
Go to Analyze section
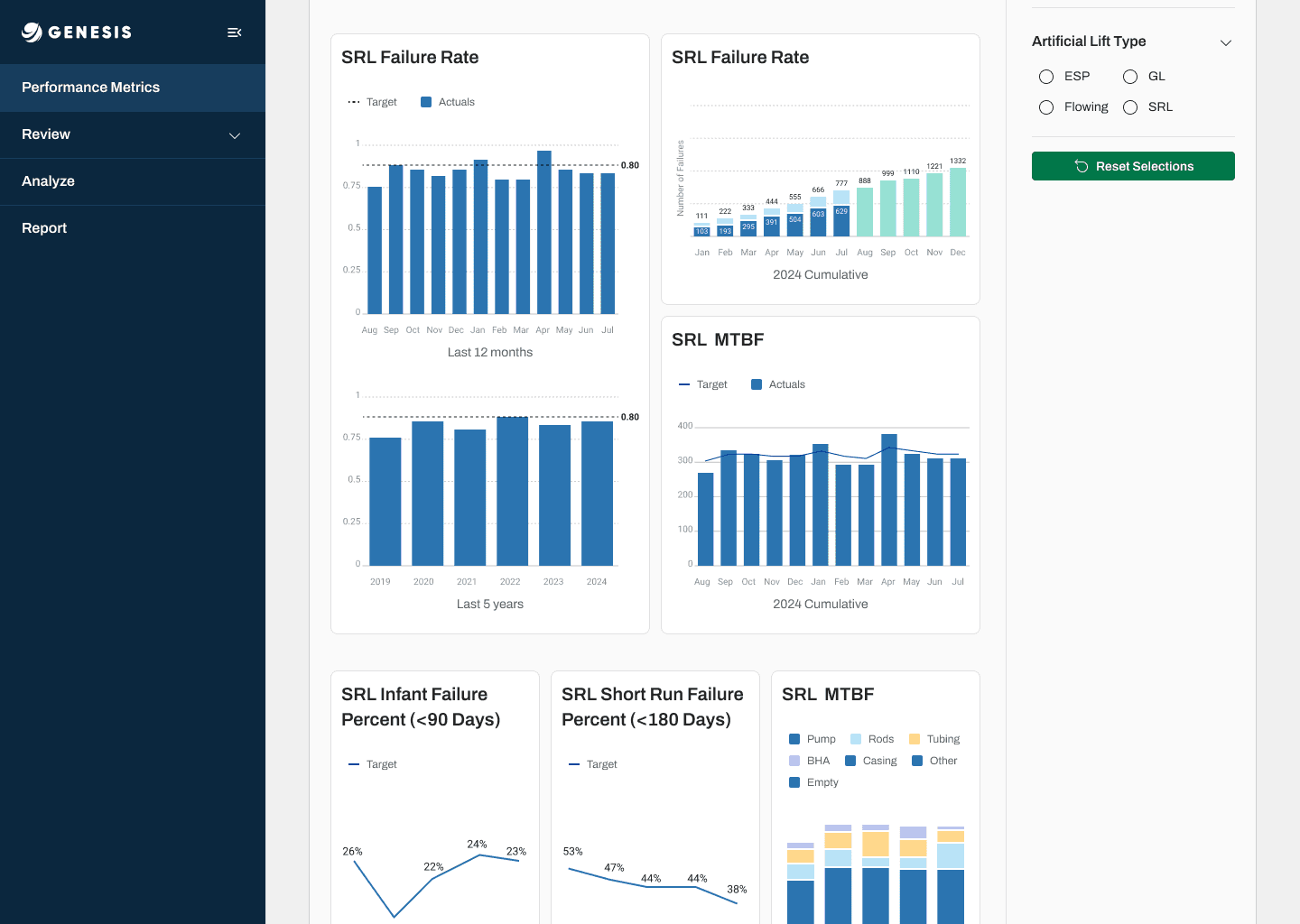pos(133,181)
